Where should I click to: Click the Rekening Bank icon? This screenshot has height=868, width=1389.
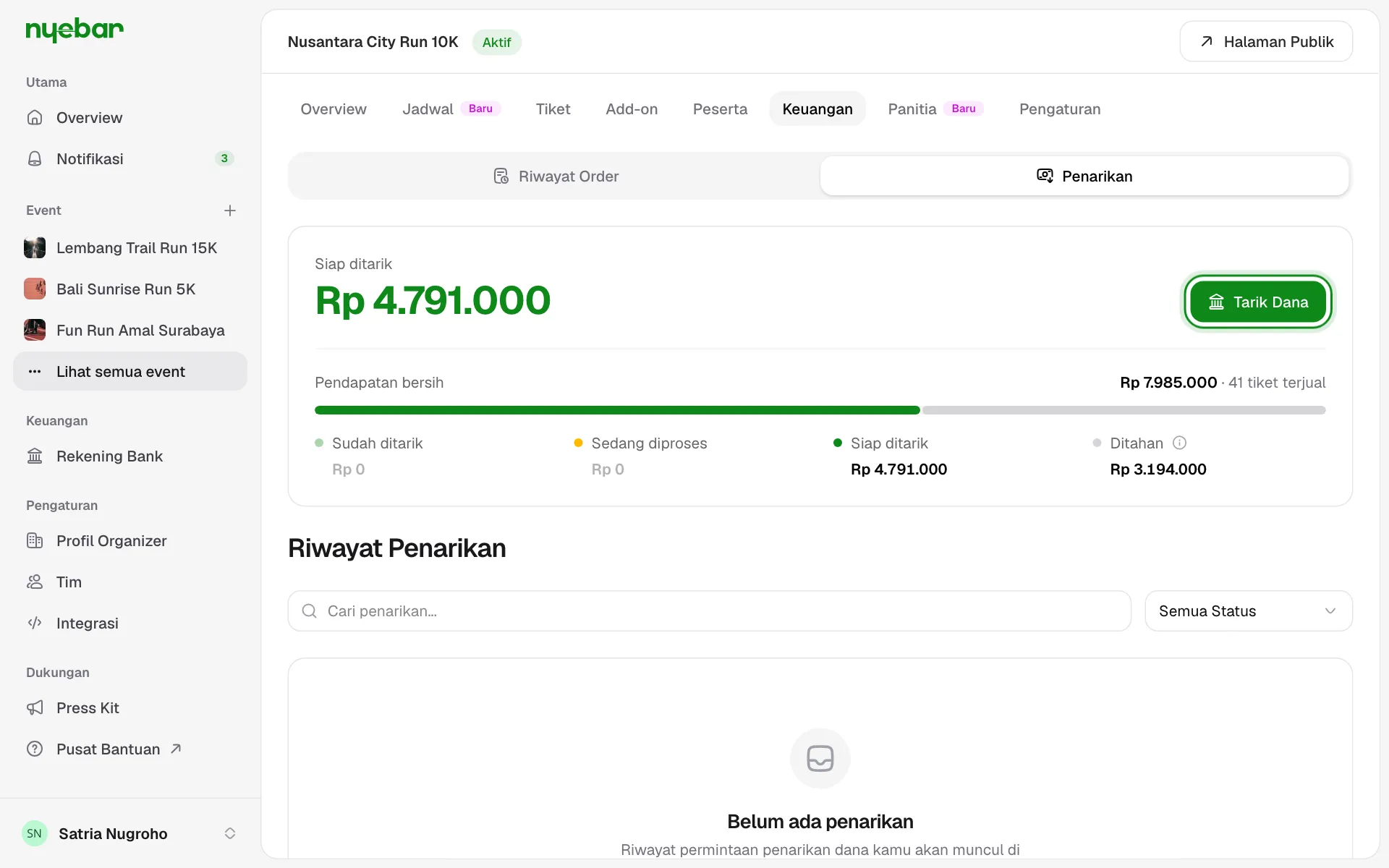click(x=35, y=456)
